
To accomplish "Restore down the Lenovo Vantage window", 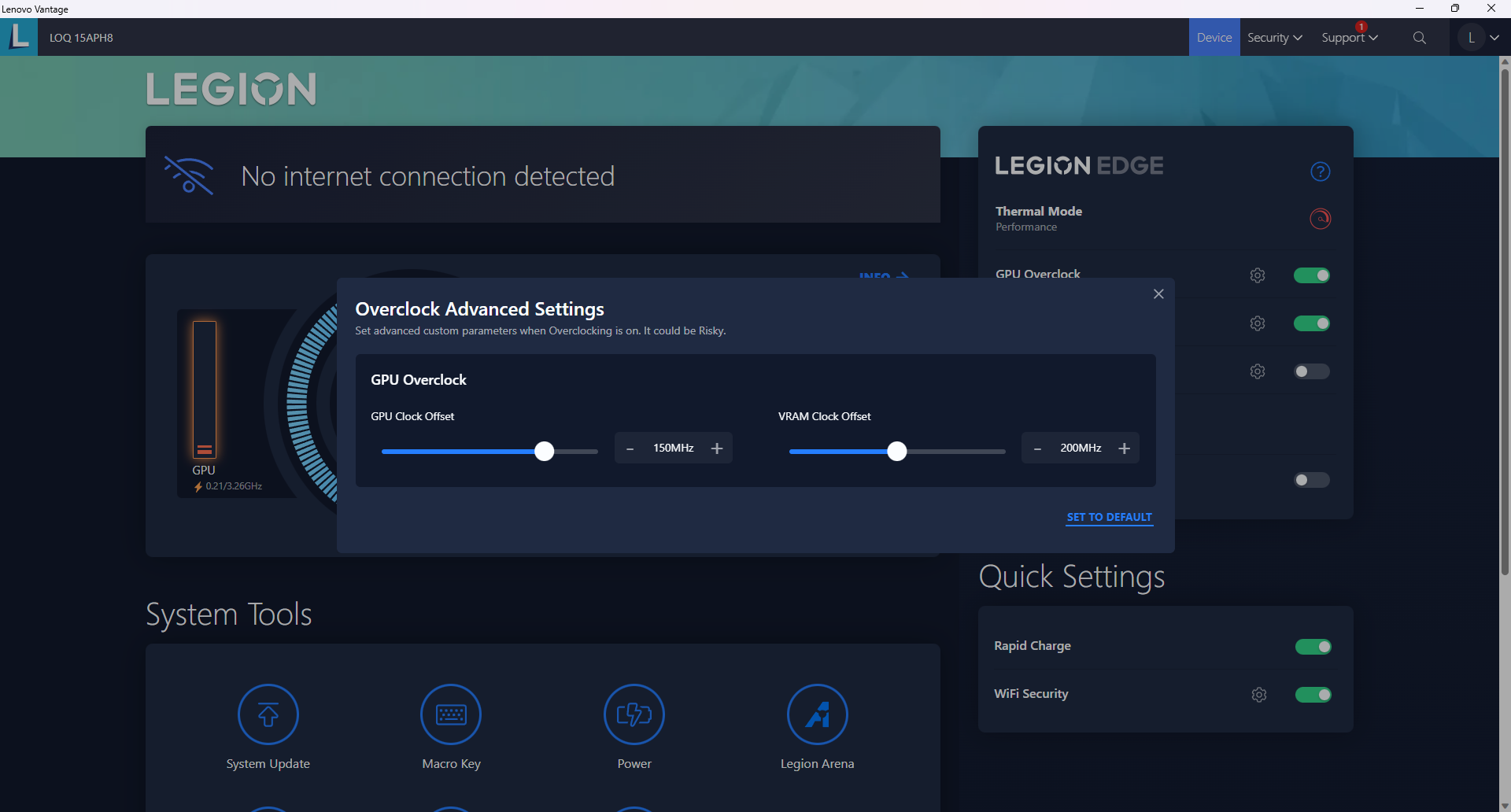I will (1455, 9).
